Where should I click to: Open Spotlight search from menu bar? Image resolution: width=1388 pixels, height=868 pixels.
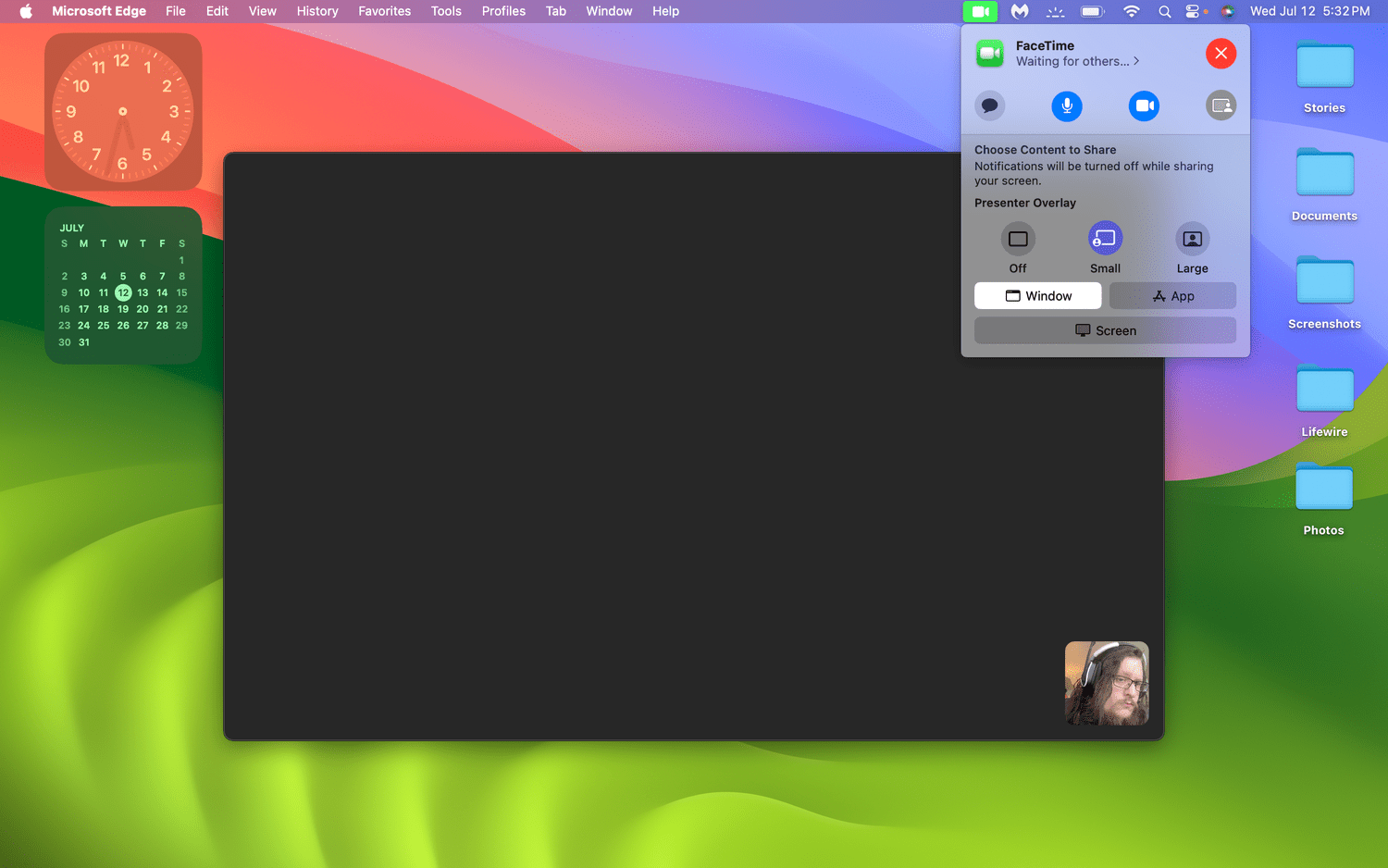coord(1164,11)
